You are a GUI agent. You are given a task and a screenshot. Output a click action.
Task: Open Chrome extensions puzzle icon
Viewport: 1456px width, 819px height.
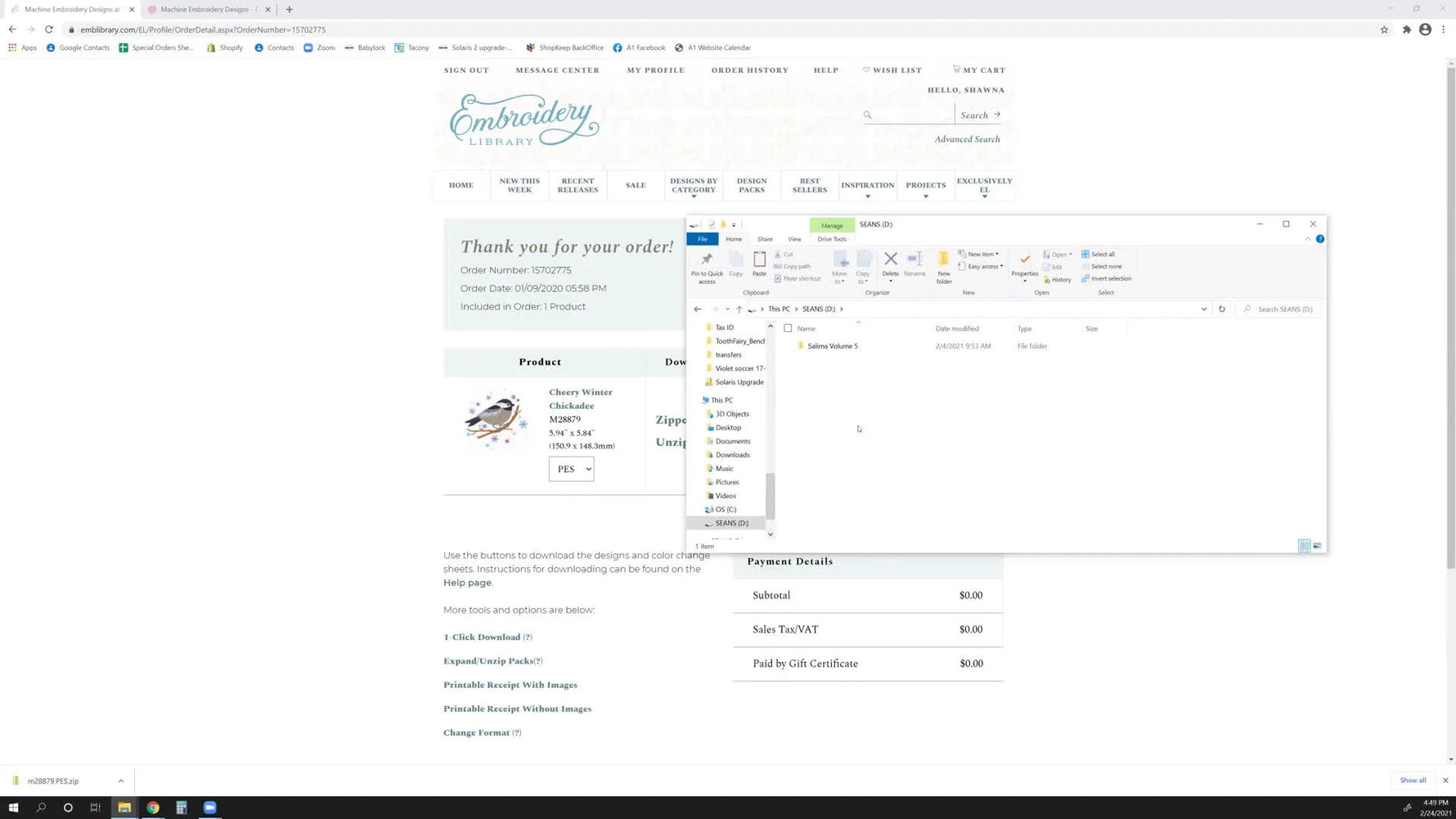click(x=1406, y=29)
